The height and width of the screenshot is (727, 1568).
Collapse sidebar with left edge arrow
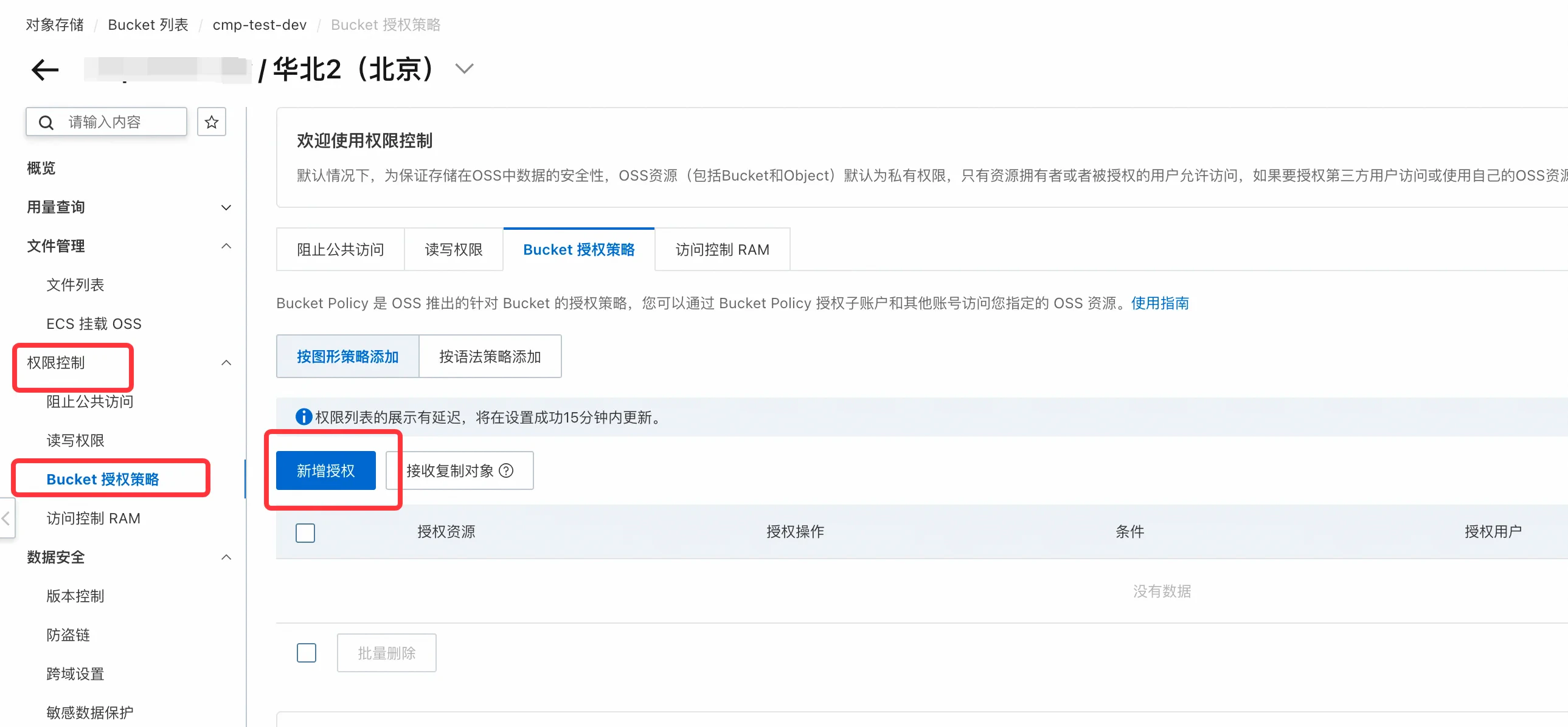click(x=6, y=518)
